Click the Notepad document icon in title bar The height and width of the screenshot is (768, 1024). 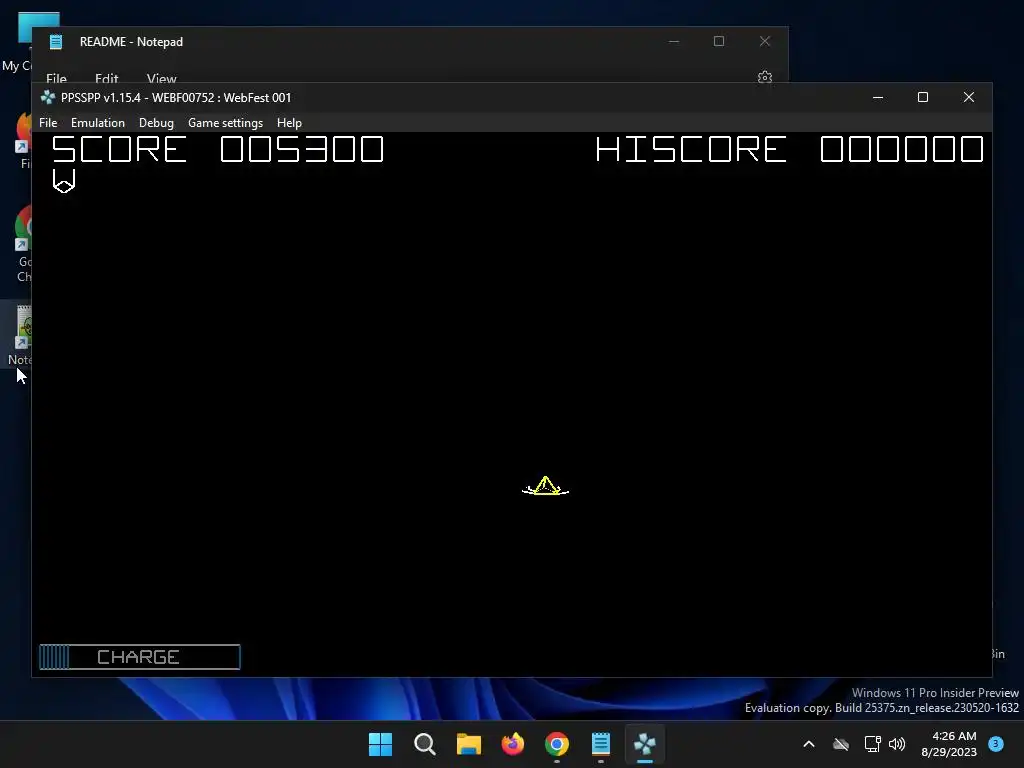click(56, 42)
